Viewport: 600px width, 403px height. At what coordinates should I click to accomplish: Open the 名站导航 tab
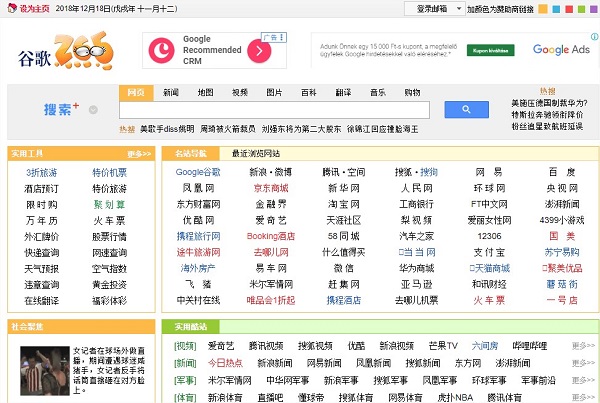191,153
